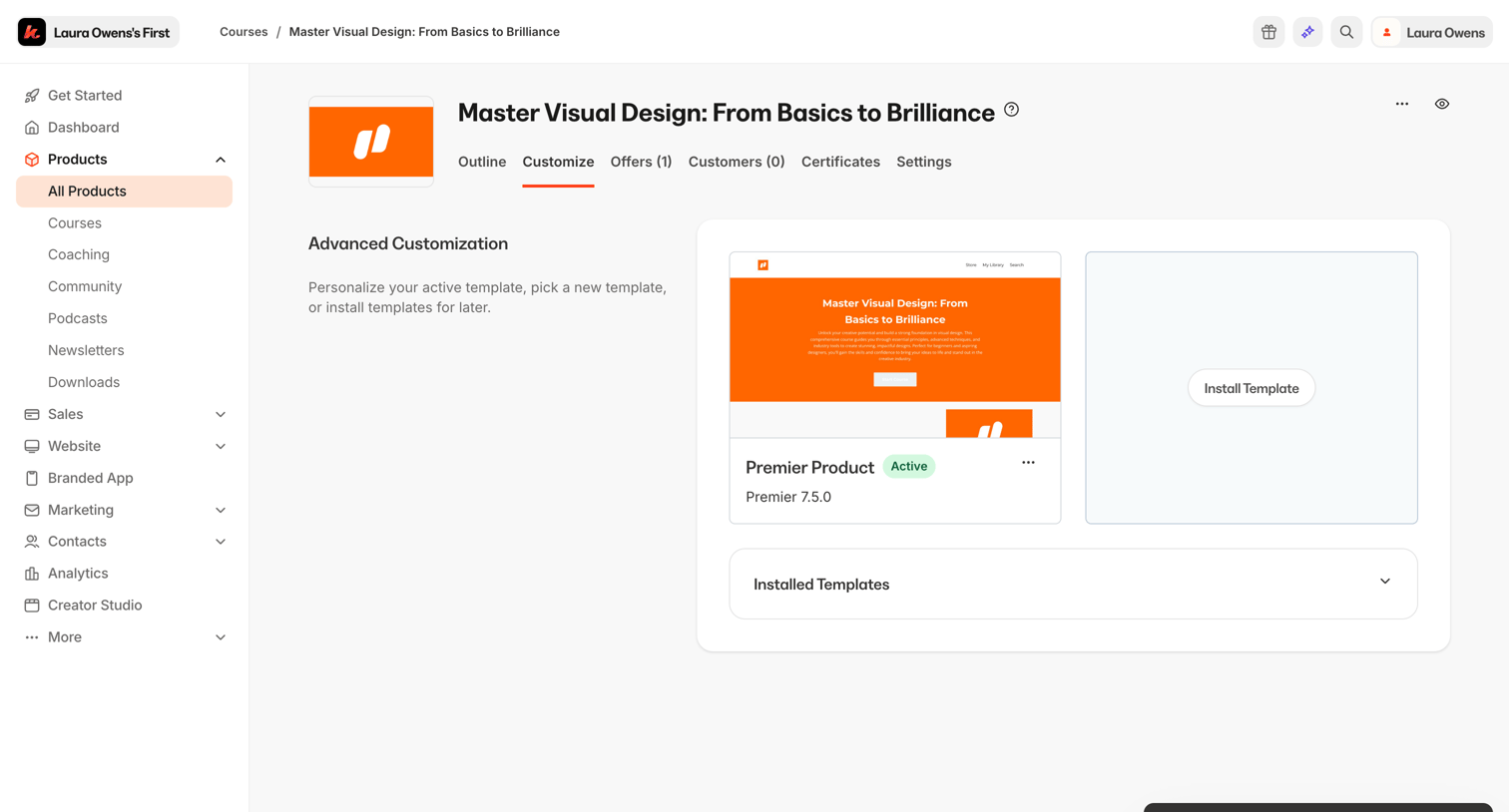
Task: Click the Advanced Customization heading
Action: (408, 243)
